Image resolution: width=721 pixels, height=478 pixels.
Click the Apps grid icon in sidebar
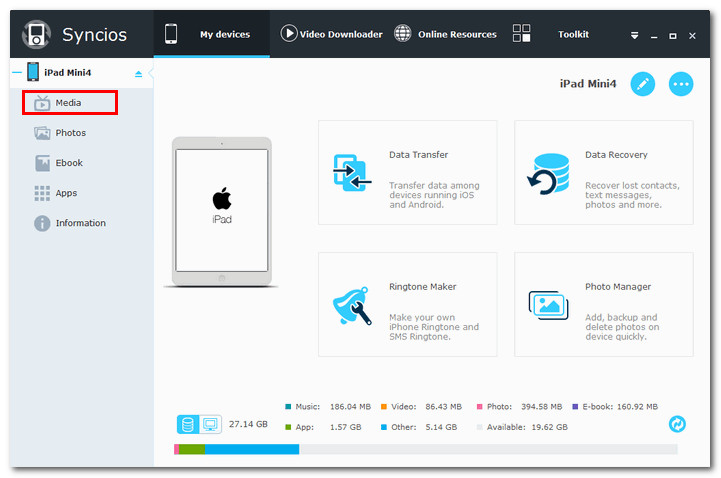pos(42,193)
